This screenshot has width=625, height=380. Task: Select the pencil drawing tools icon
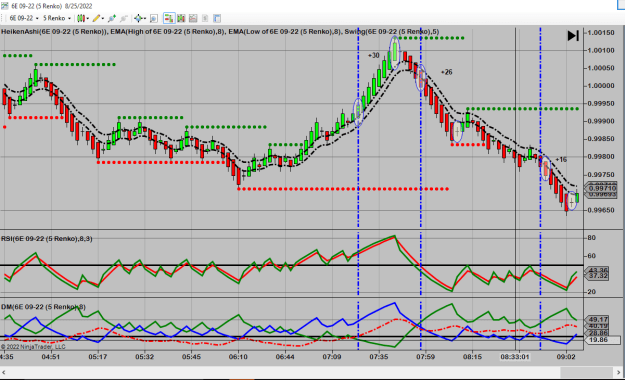pyautogui.click(x=96, y=18)
